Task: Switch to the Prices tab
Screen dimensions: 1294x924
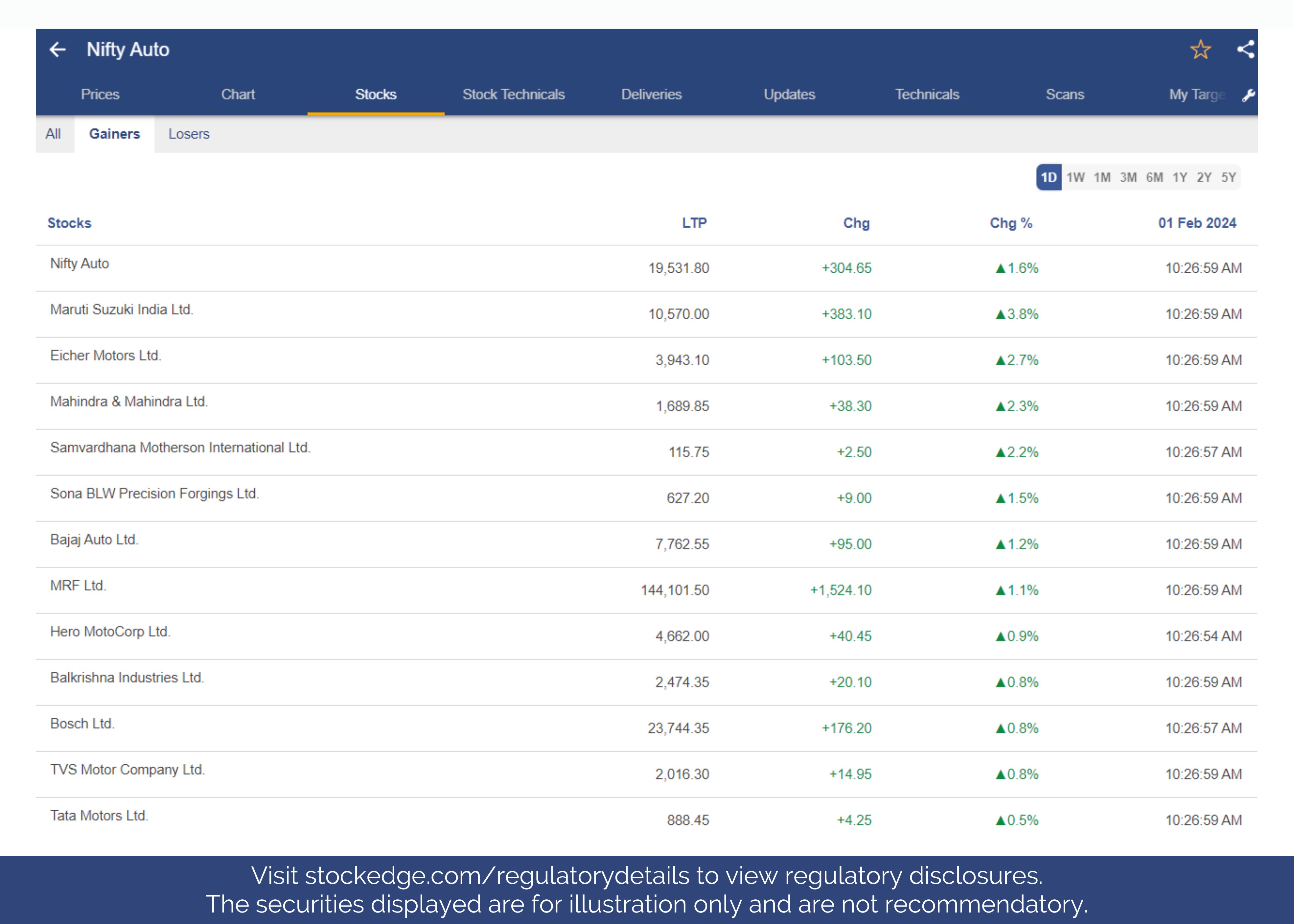Action: (100, 95)
